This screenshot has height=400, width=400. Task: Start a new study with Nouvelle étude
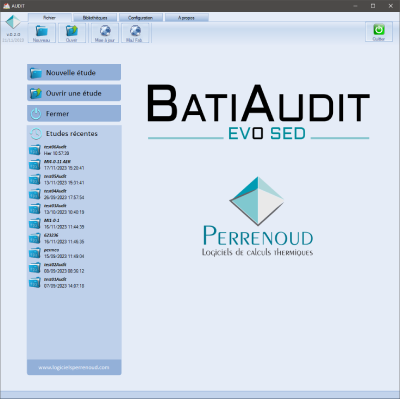click(74, 72)
